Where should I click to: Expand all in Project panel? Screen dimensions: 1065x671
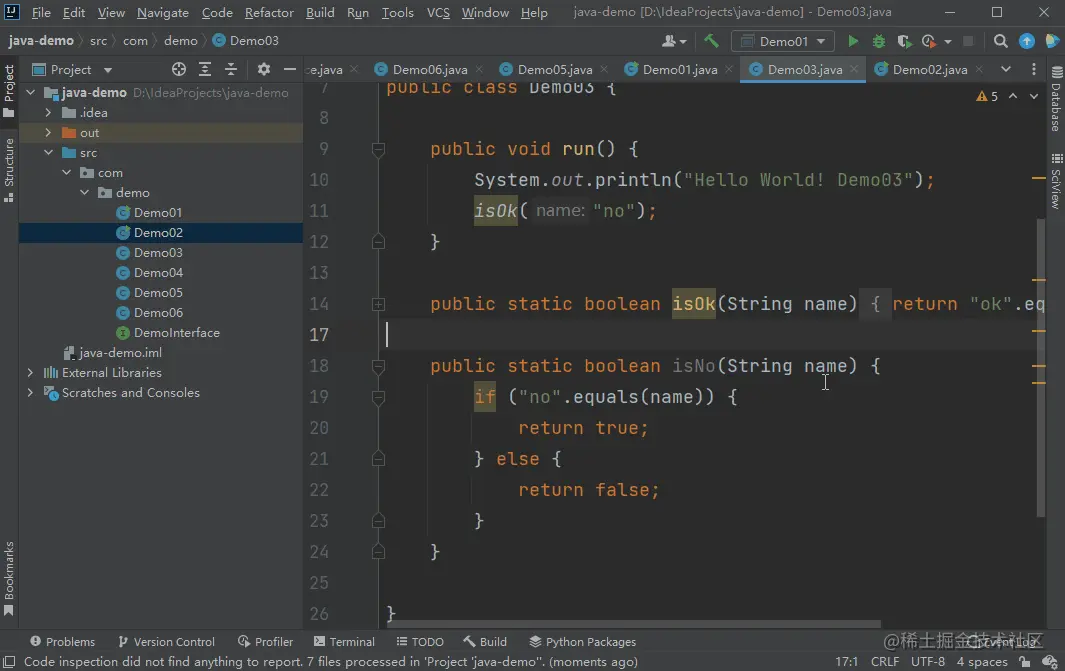tap(204, 69)
